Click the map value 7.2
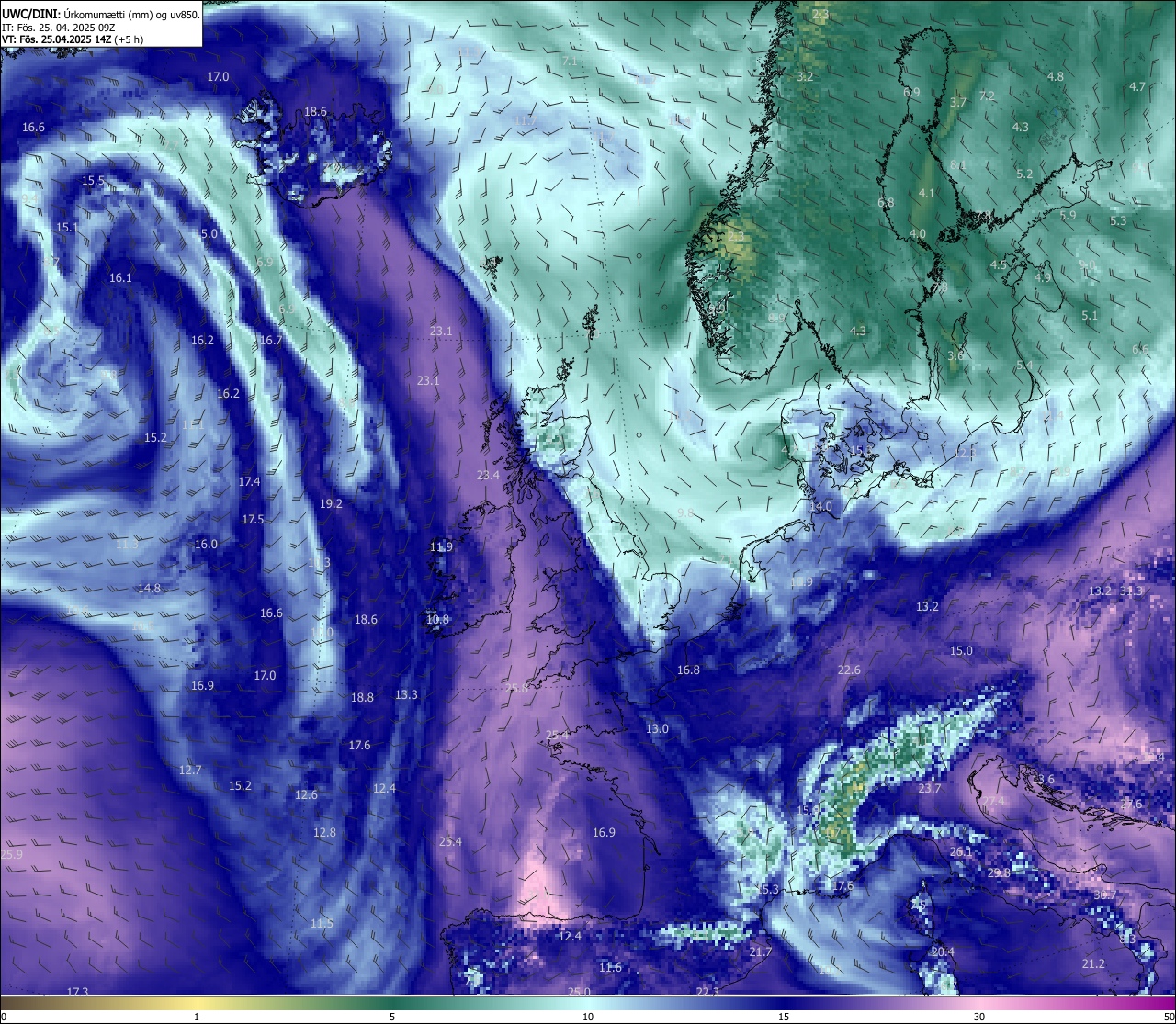The height and width of the screenshot is (1024, 1176). click(x=987, y=96)
